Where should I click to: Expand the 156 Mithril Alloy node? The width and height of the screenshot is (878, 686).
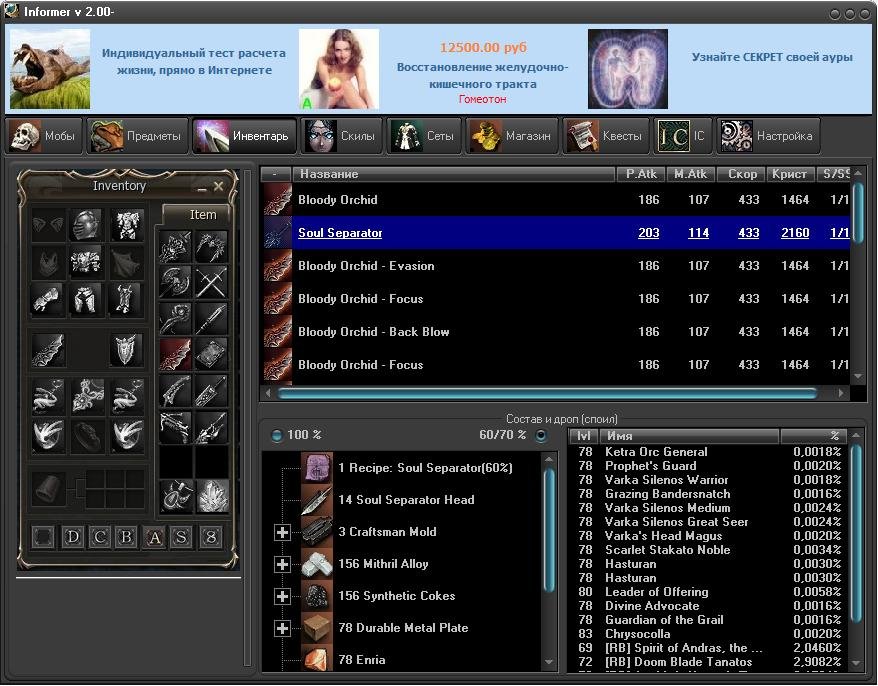click(x=282, y=564)
